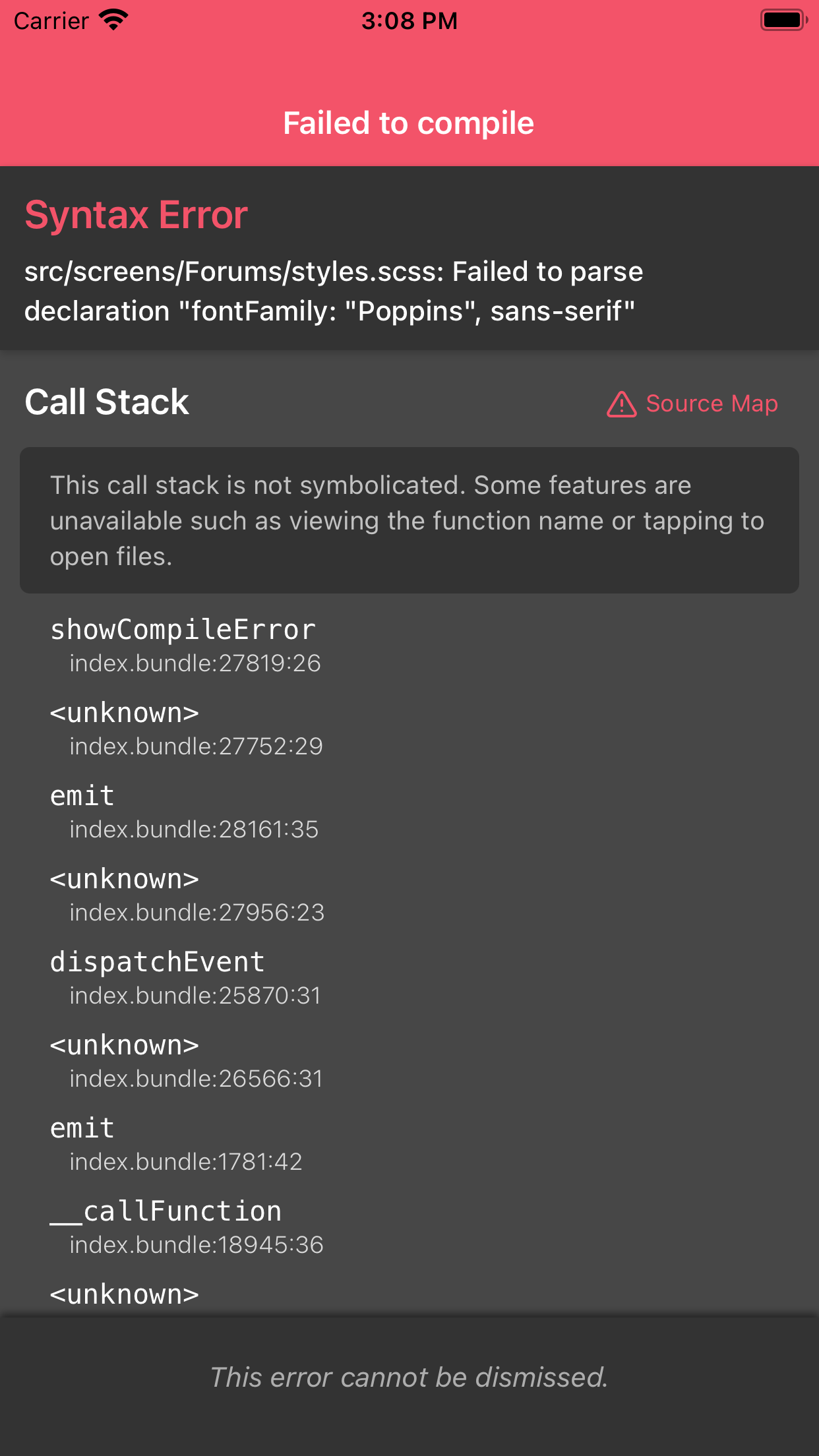The height and width of the screenshot is (1456, 819).
Task: Tap the Call Stack section title
Action: (107, 402)
